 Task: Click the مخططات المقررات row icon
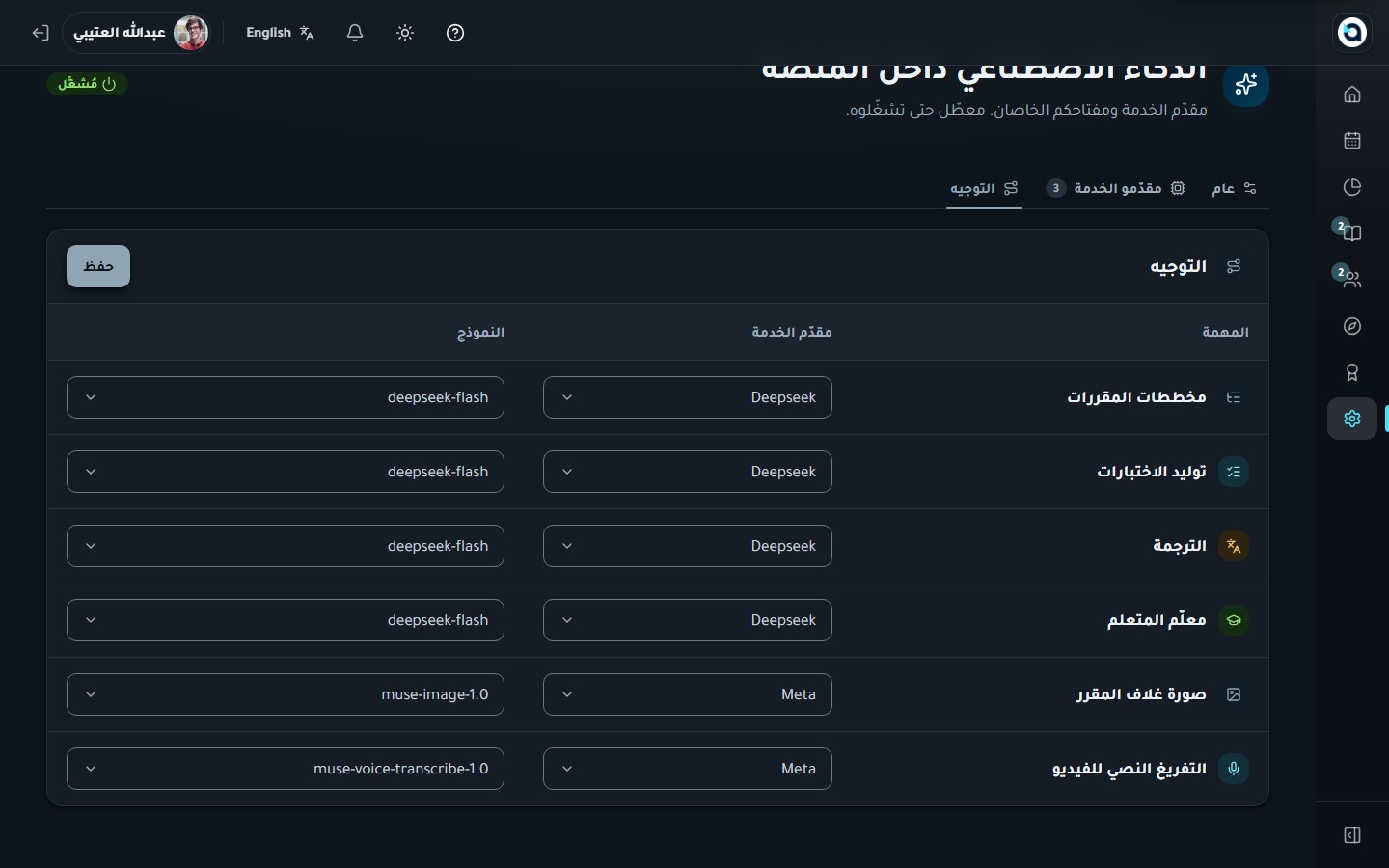[x=1233, y=397]
